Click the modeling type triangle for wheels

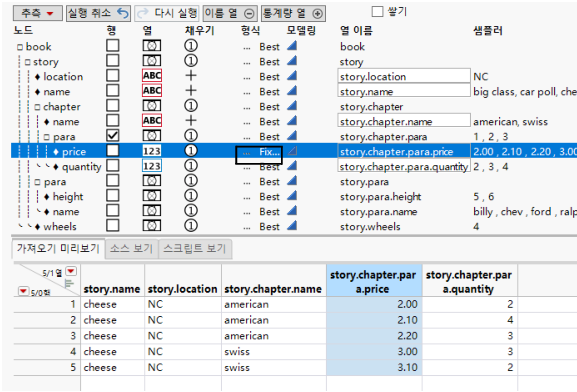[292, 226]
